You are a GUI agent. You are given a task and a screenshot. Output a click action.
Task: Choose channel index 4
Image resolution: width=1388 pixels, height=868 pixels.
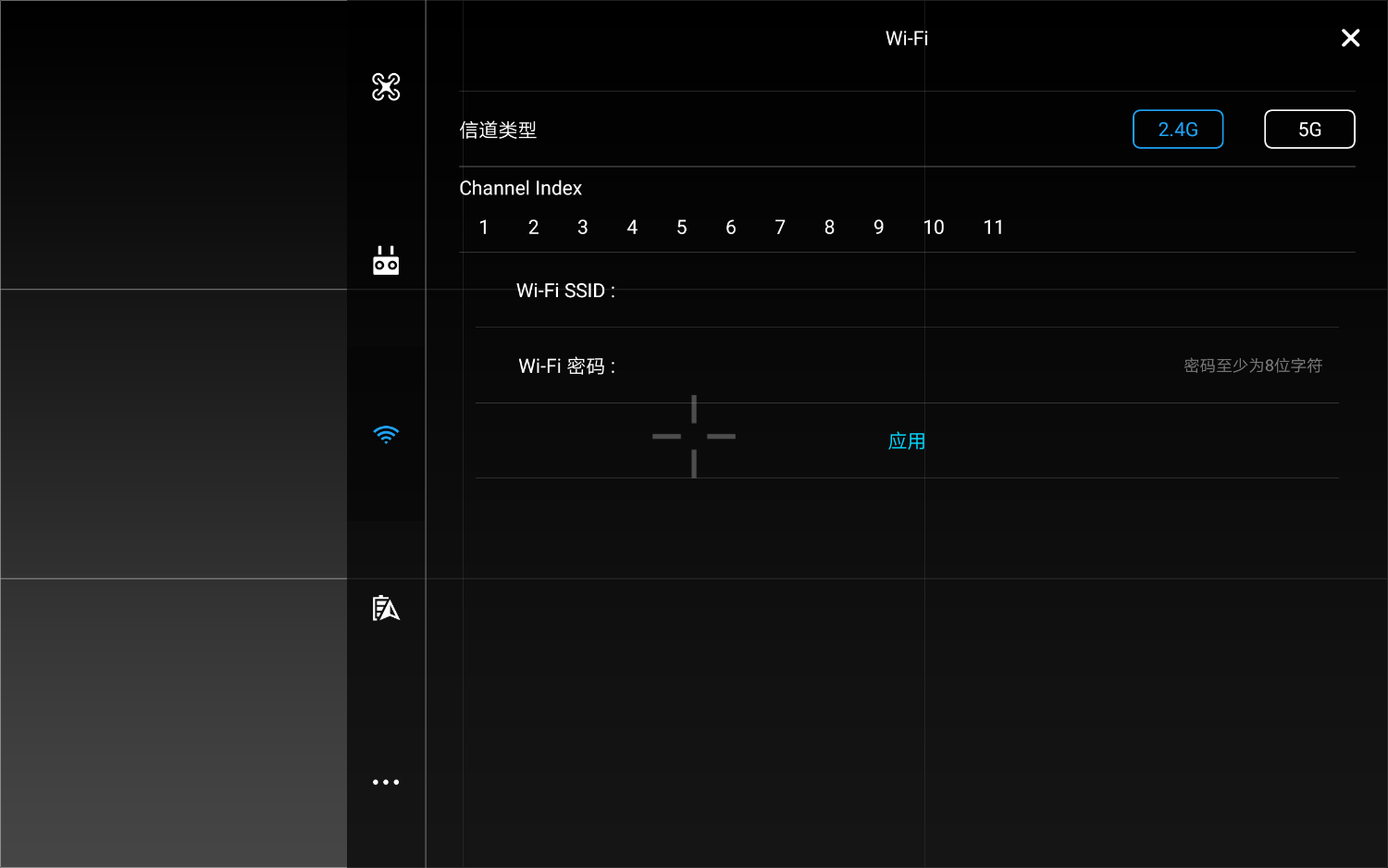click(632, 228)
